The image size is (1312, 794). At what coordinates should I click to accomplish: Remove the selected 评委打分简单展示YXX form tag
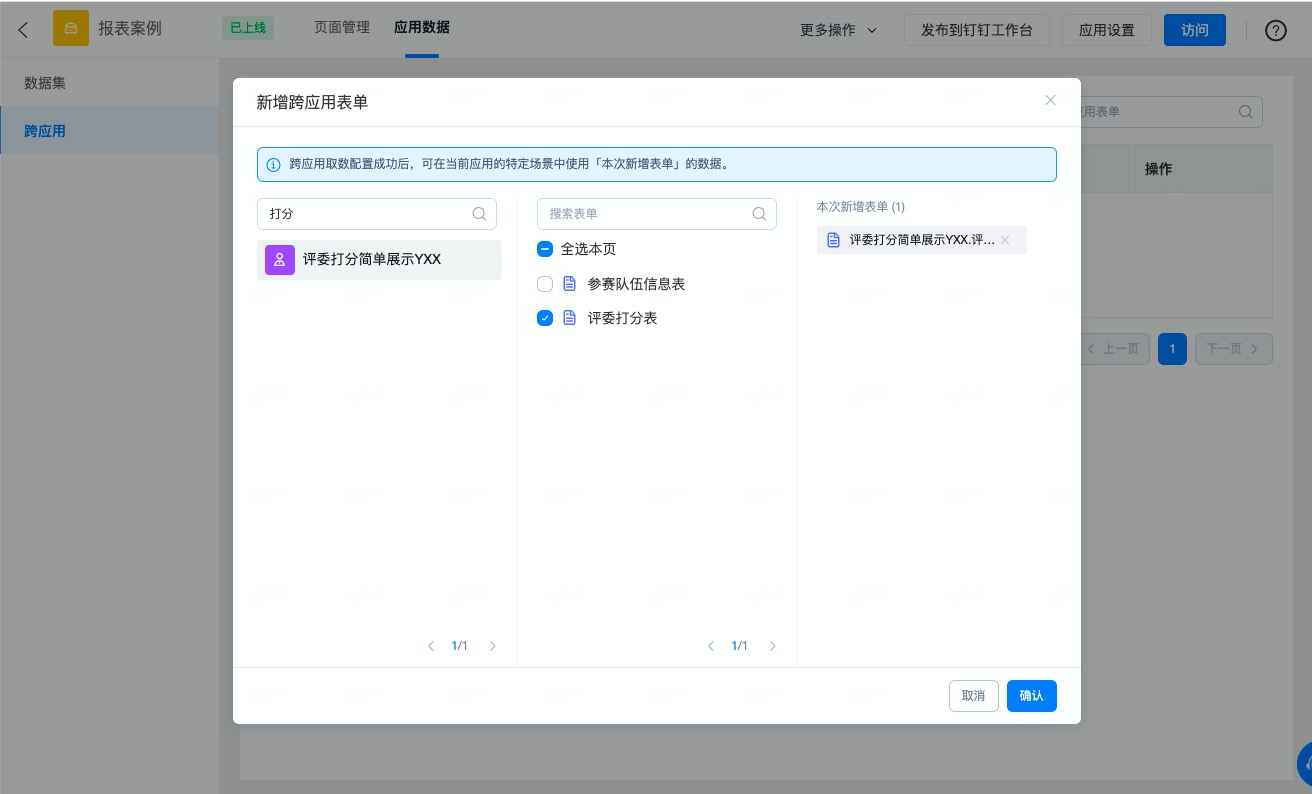click(x=1005, y=240)
